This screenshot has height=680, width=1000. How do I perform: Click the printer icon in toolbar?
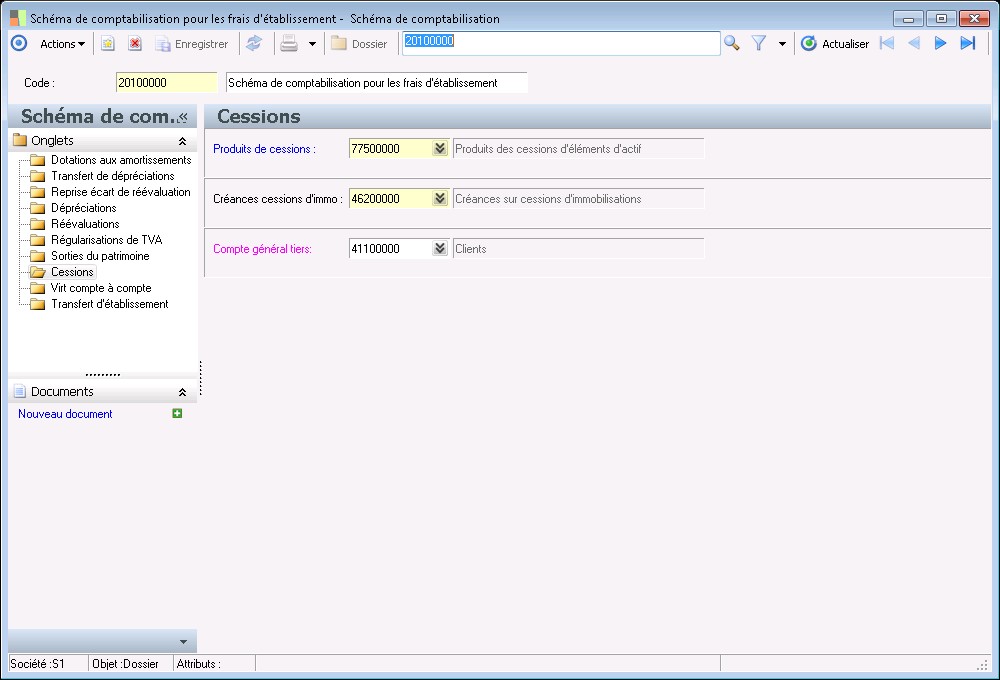point(289,44)
